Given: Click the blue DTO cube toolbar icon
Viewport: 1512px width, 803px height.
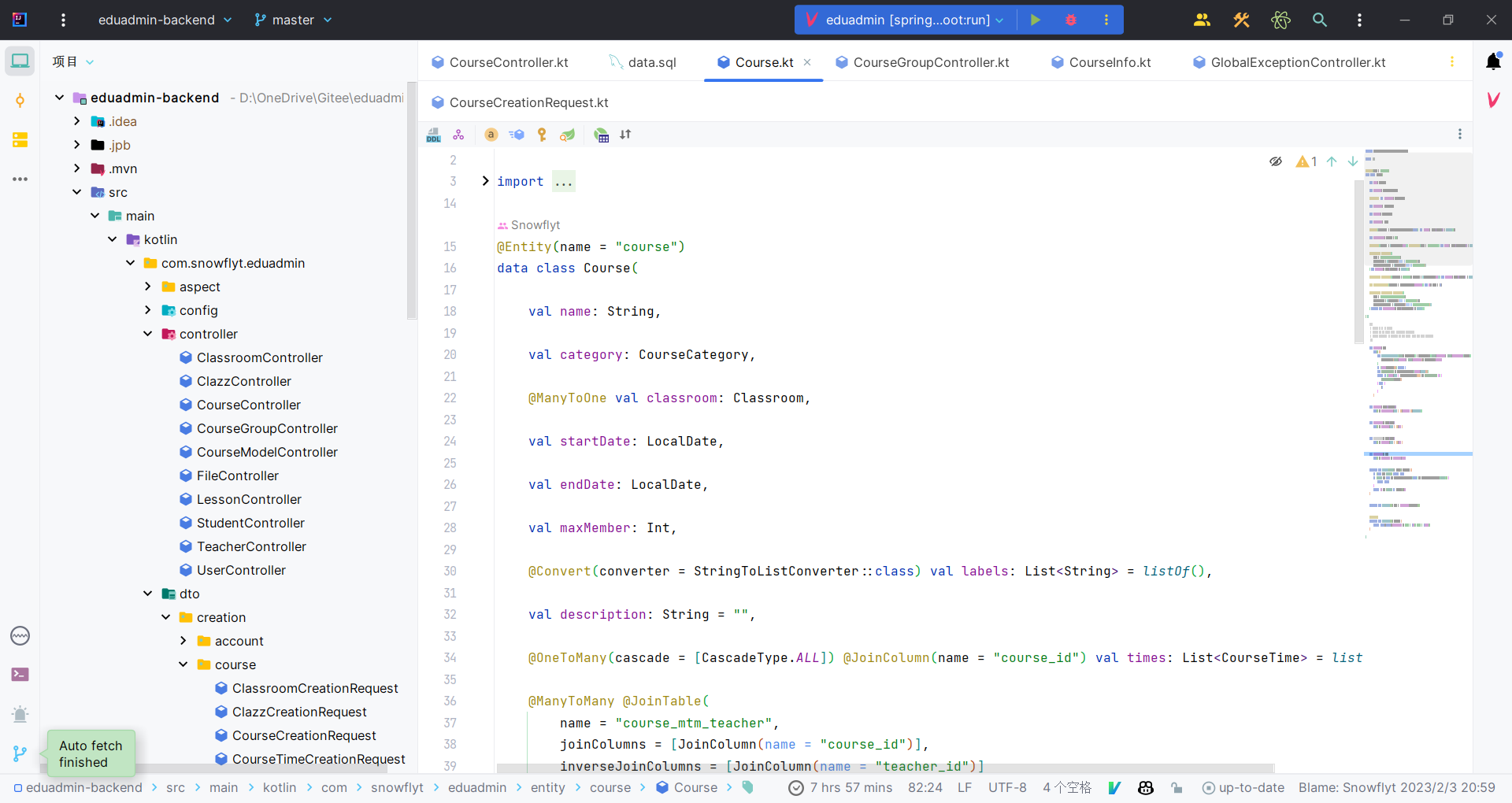Looking at the screenshot, I should (x=517, y=135).
